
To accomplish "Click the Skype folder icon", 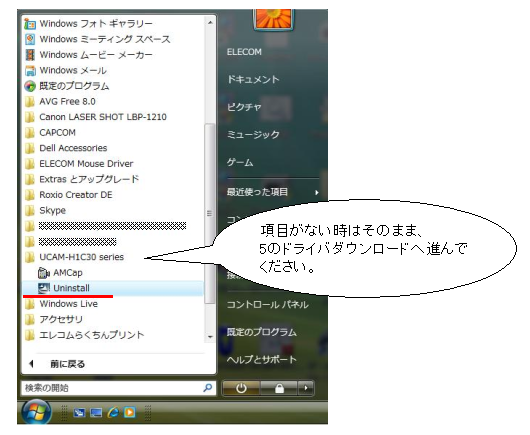I will [x=30, y=211].
